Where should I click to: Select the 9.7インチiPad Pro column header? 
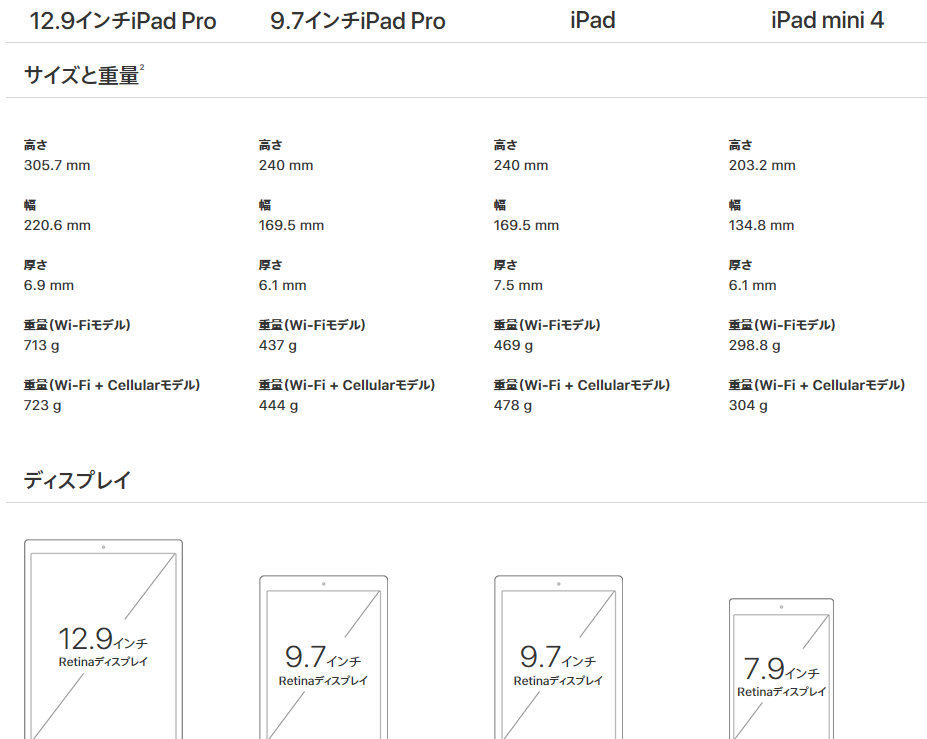tap(358, 21)
